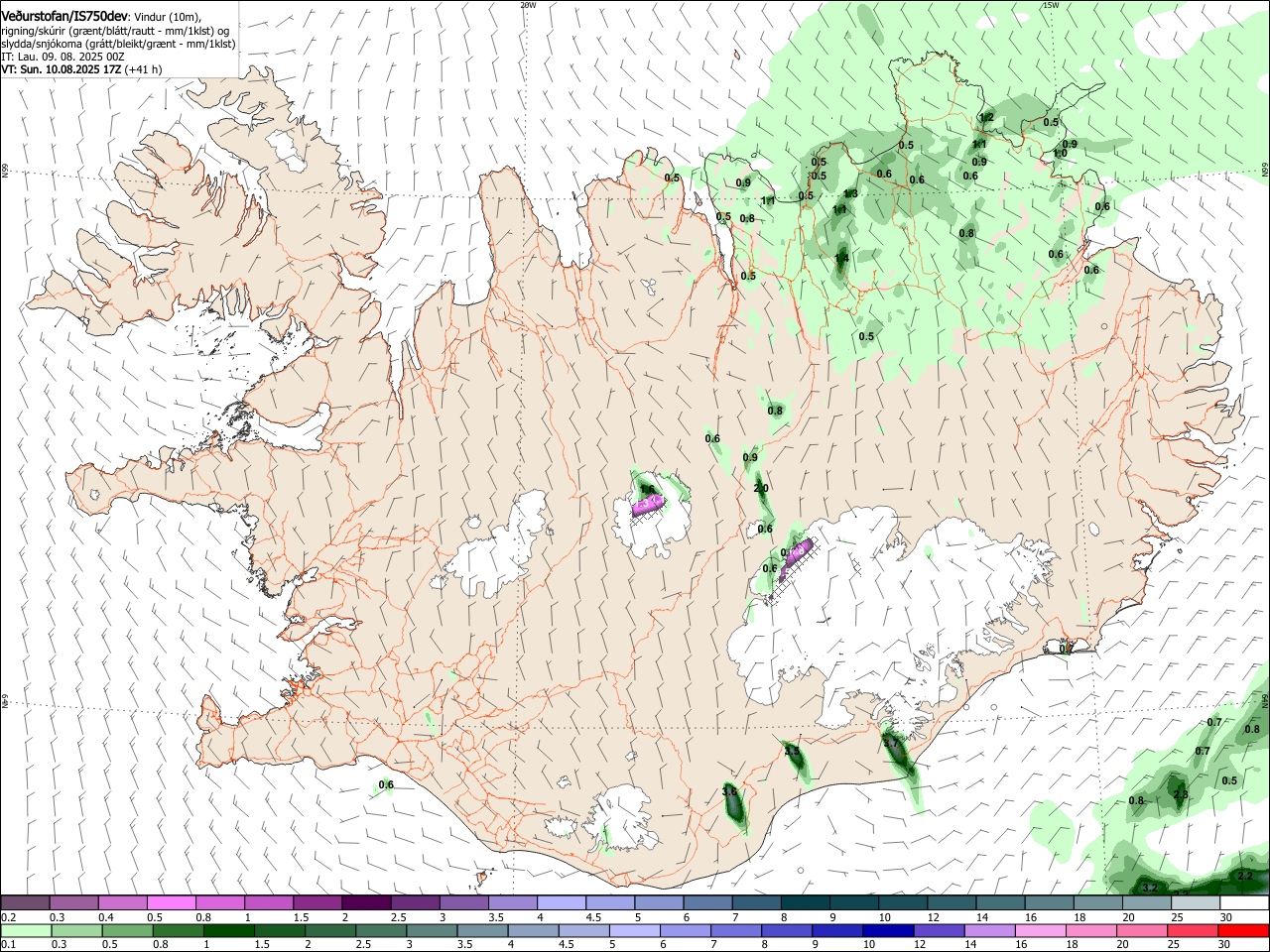The height and width of the screenshot is (952, 1270).
Task: Click the lower legend violet swatch labeled 14
Action: 988,931
